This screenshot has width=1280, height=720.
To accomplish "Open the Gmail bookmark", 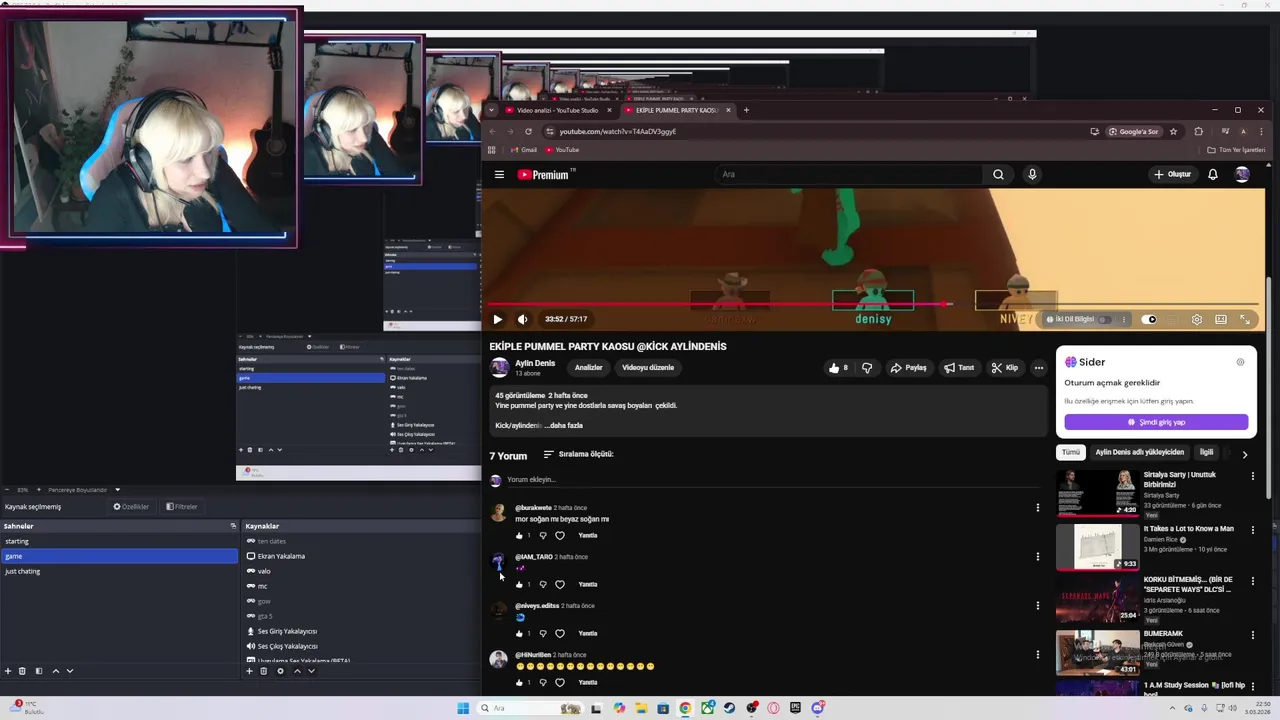I will (523, 150).
